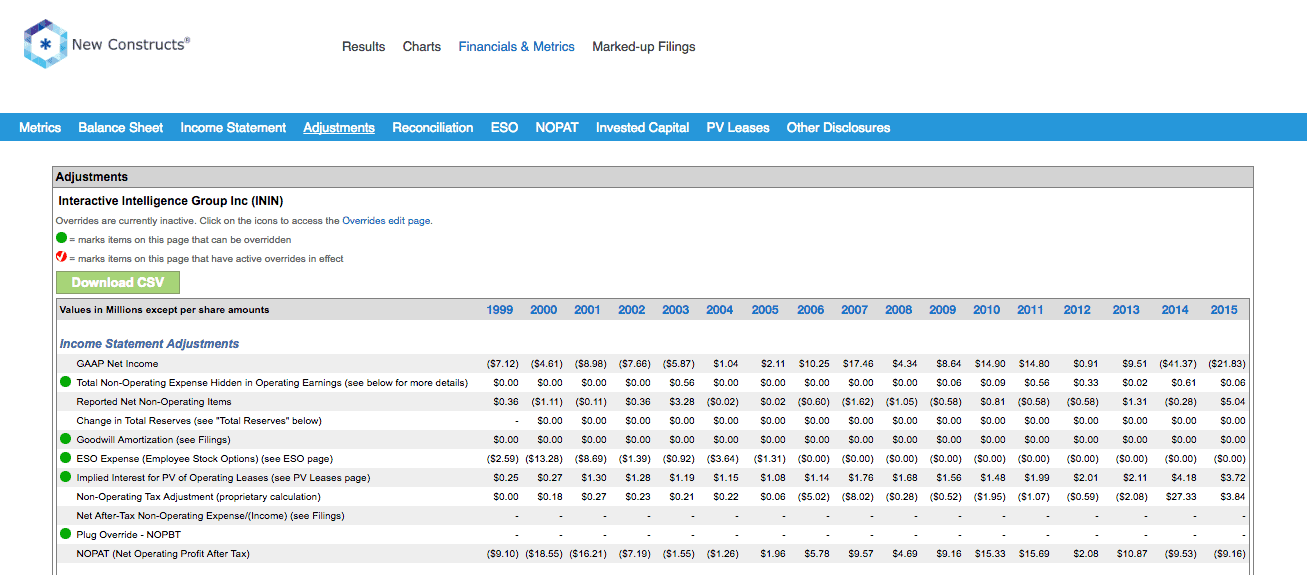Viewport: 1307px width, 575px height.
Task: Click the 2005 year column header
Action: [765, 310]
